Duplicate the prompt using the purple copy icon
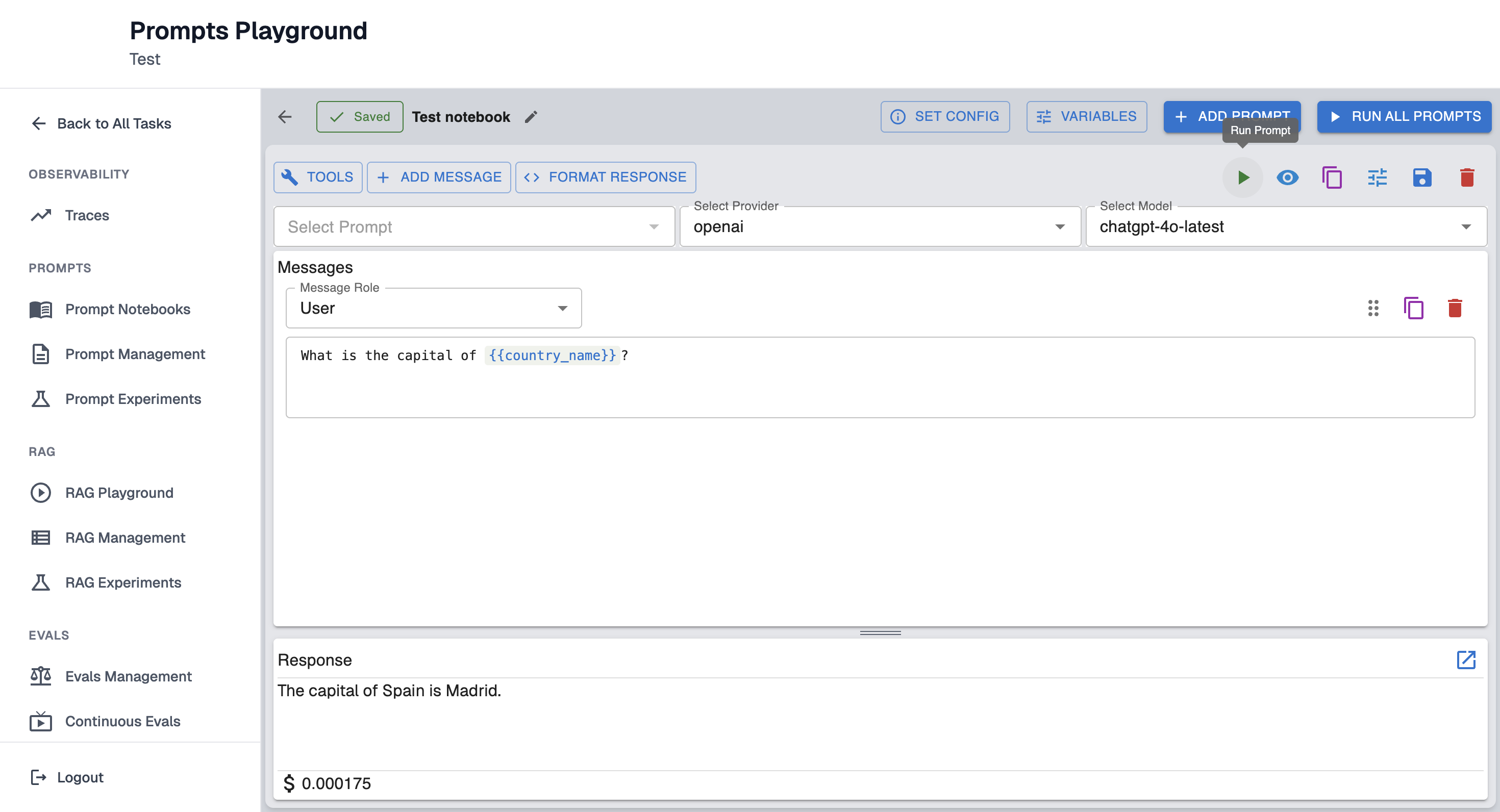 [x=1332, y=177]
